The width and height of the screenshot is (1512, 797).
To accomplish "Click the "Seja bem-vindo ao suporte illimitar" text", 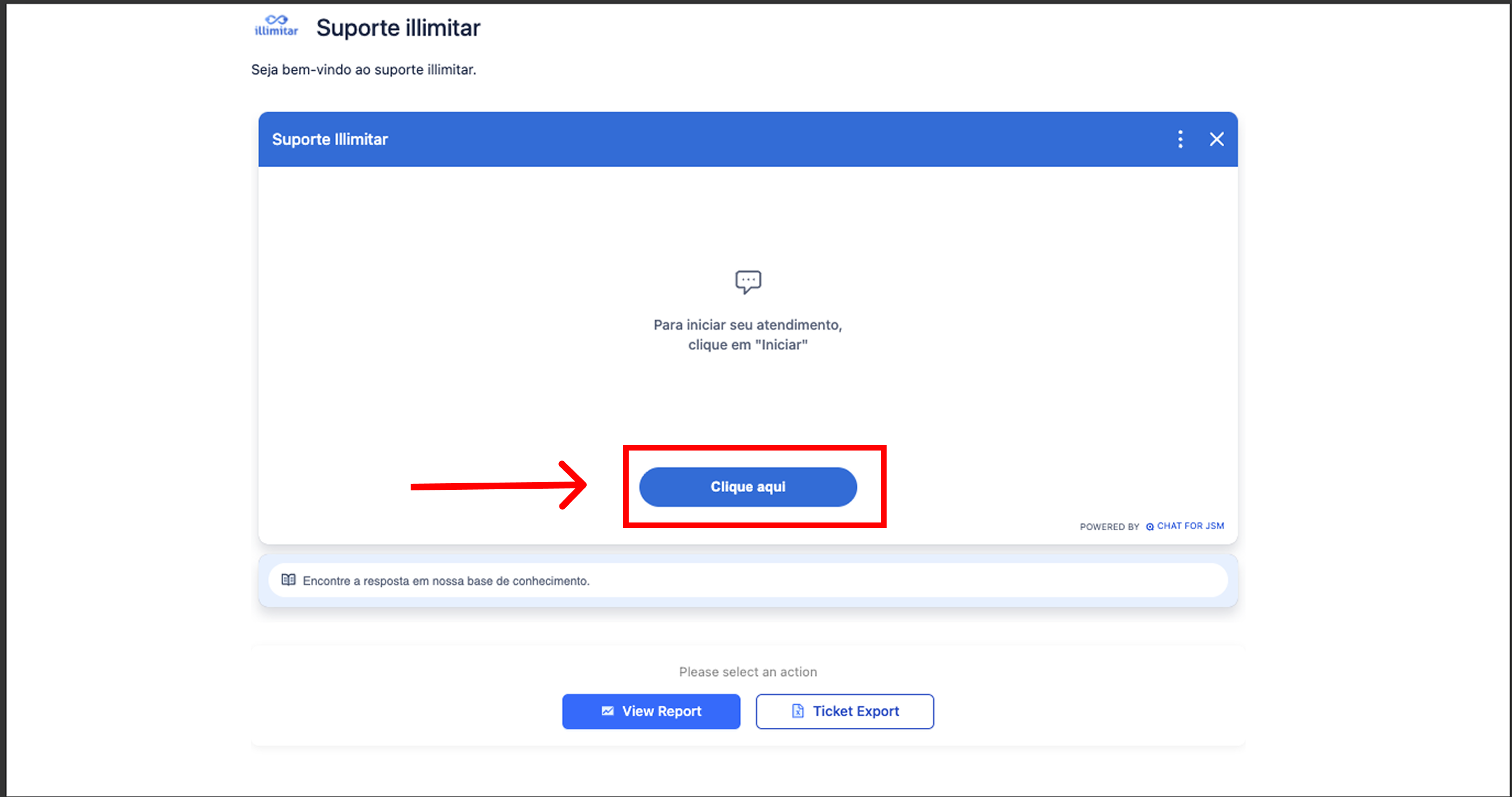I will (363, 69).
